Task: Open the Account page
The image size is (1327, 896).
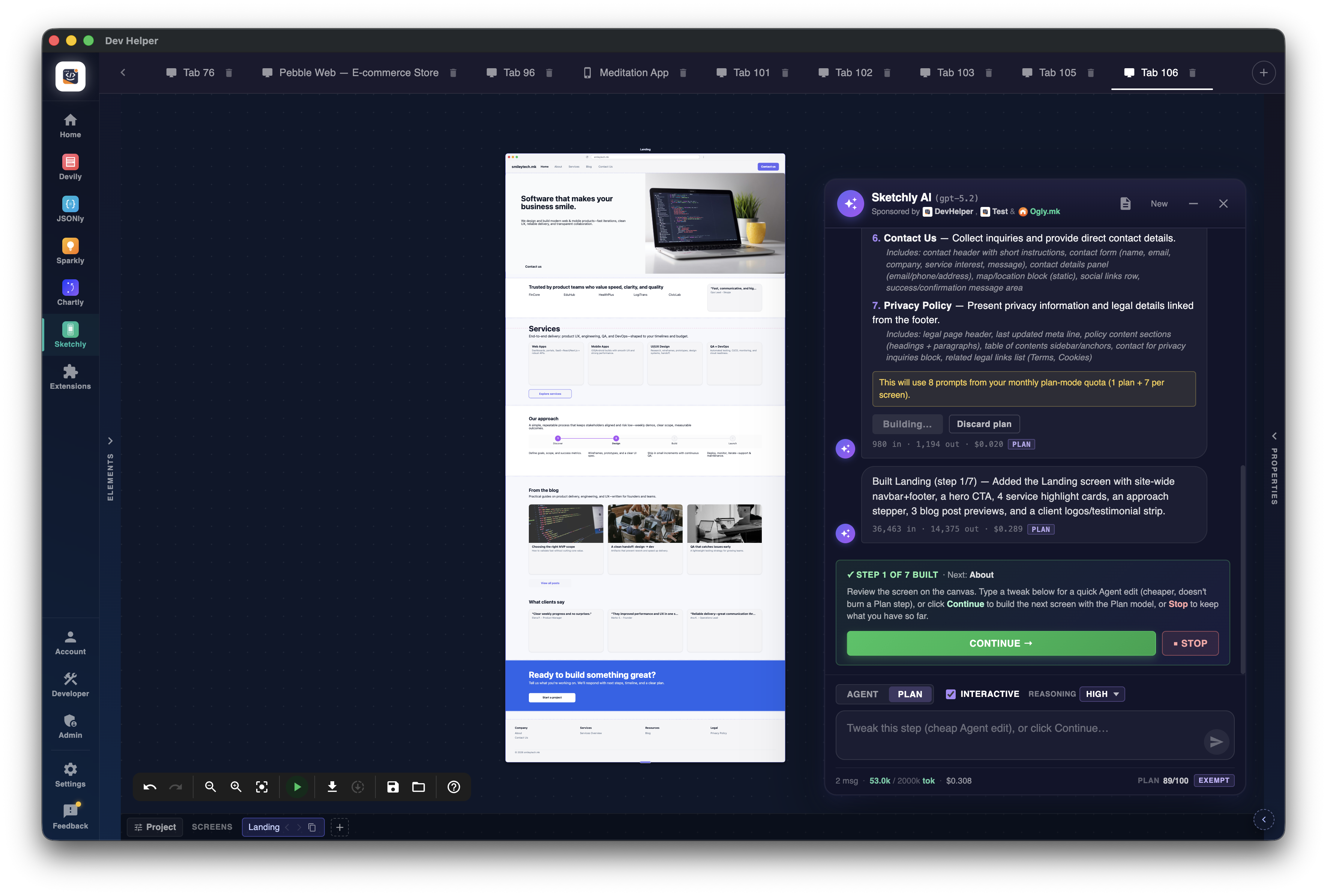Action: 70,643
